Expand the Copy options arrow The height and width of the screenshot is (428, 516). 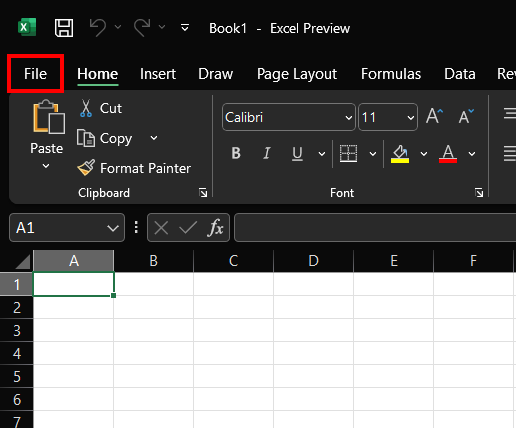pyautogui.click(x=154, y=138)
